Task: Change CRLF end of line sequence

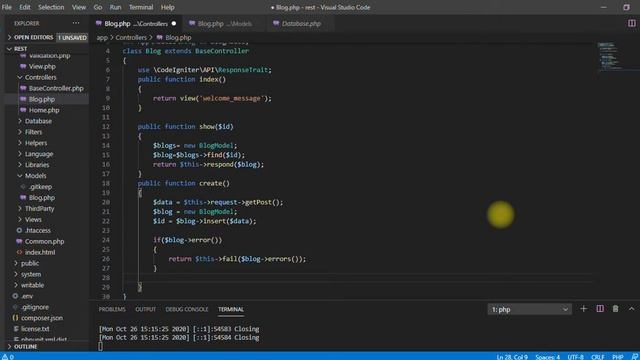Action: (598, 357)
